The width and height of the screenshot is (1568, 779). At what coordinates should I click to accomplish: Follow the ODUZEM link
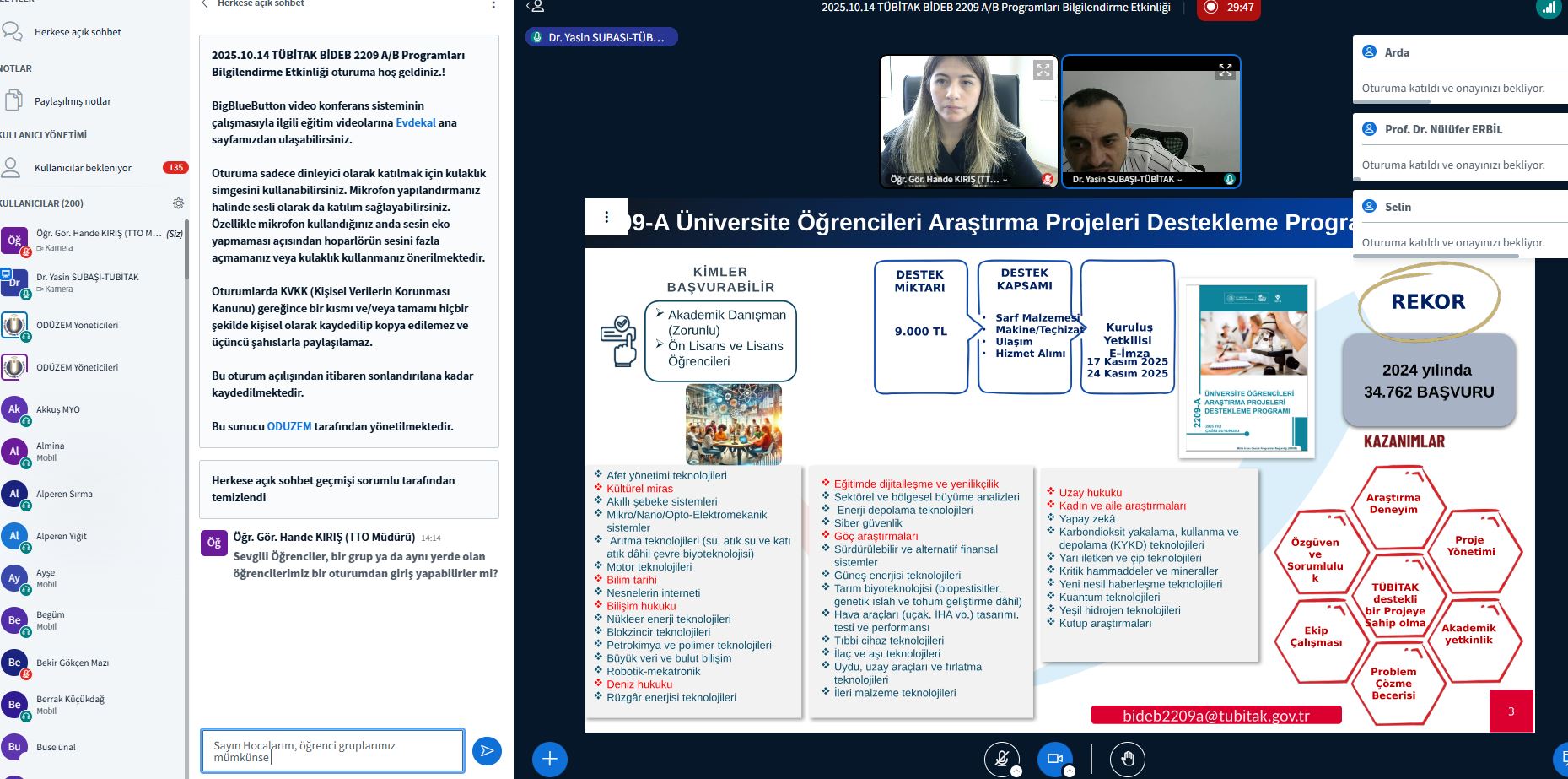(x=289, y=426)
